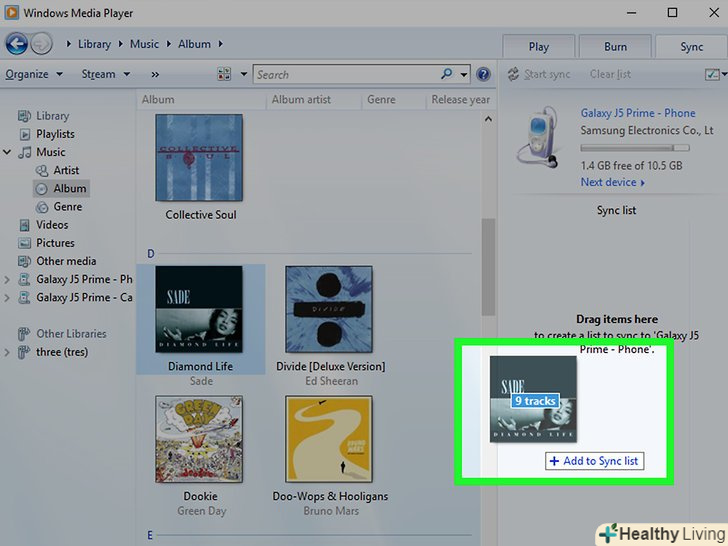Click Library in the breadcrumb path
This screenshot has height=546, width=728.
click(94, 44)
